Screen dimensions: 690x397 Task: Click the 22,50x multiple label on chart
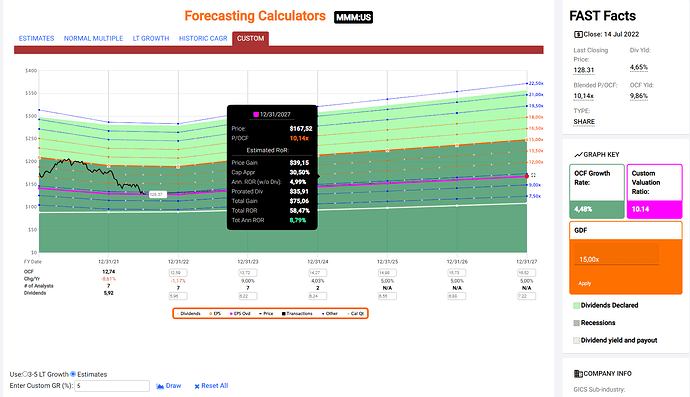(x=536, y=83)
